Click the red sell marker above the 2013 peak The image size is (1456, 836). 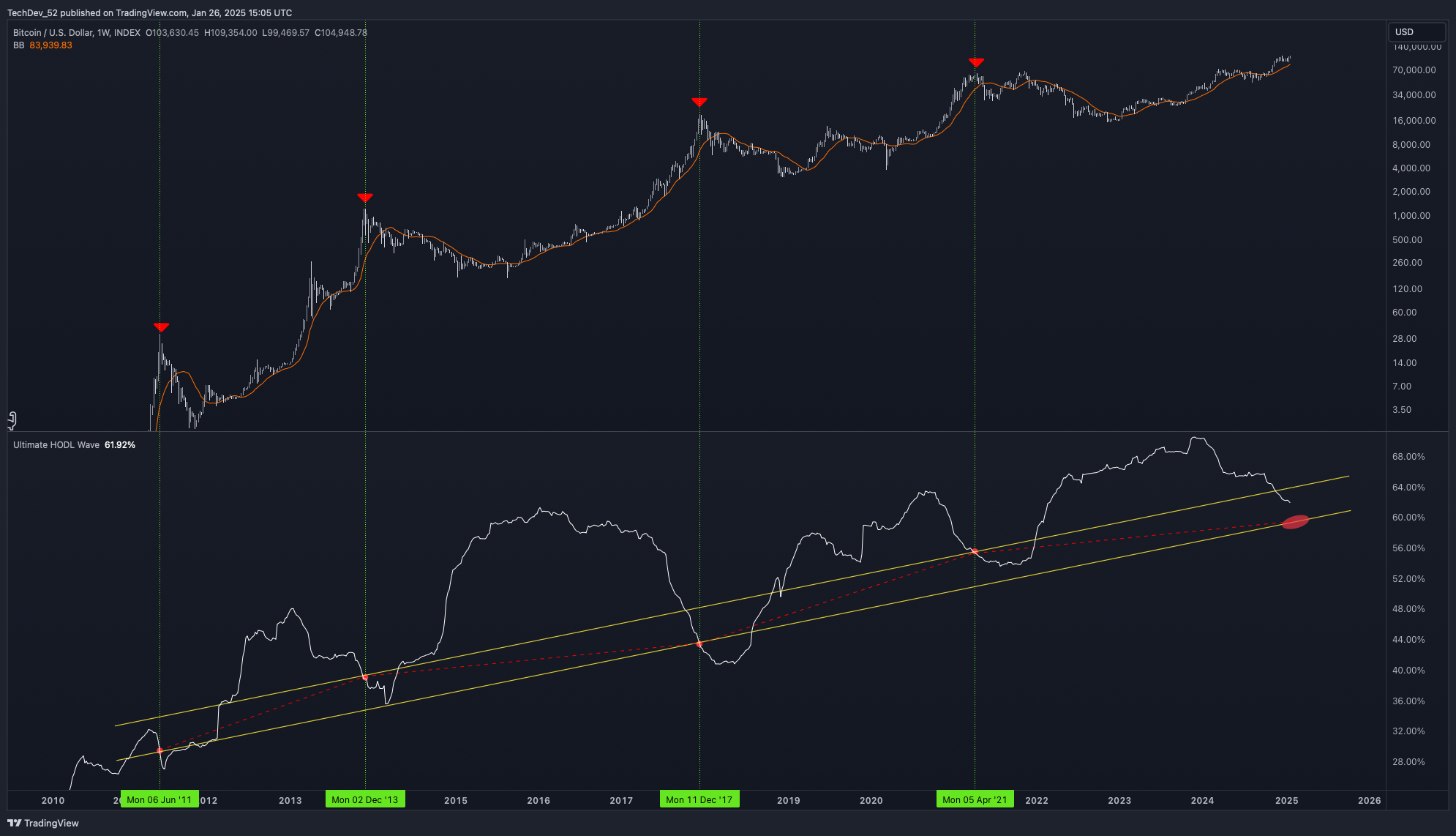coord(365,197)
